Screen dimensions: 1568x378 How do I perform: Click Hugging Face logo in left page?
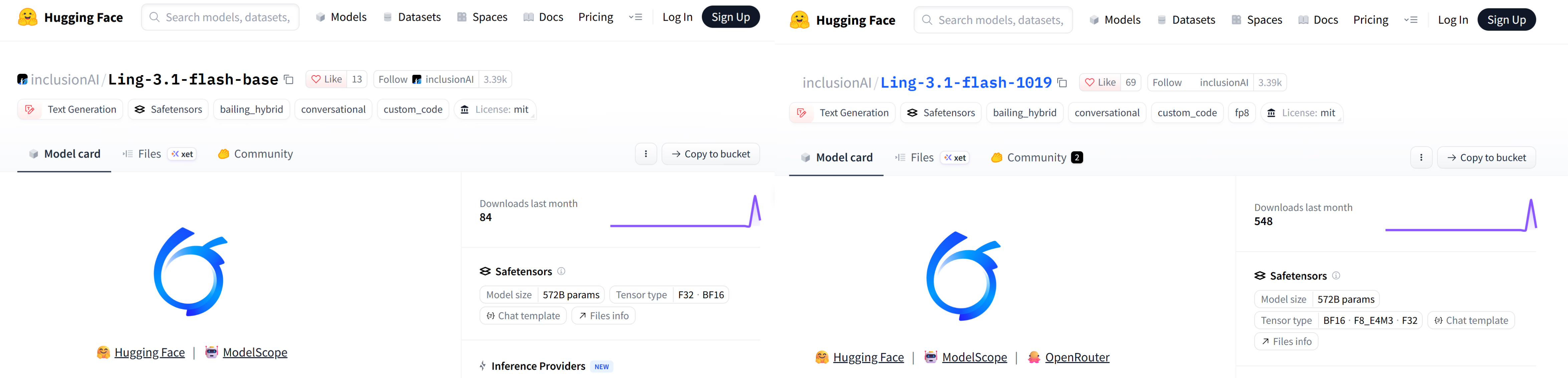71,17
